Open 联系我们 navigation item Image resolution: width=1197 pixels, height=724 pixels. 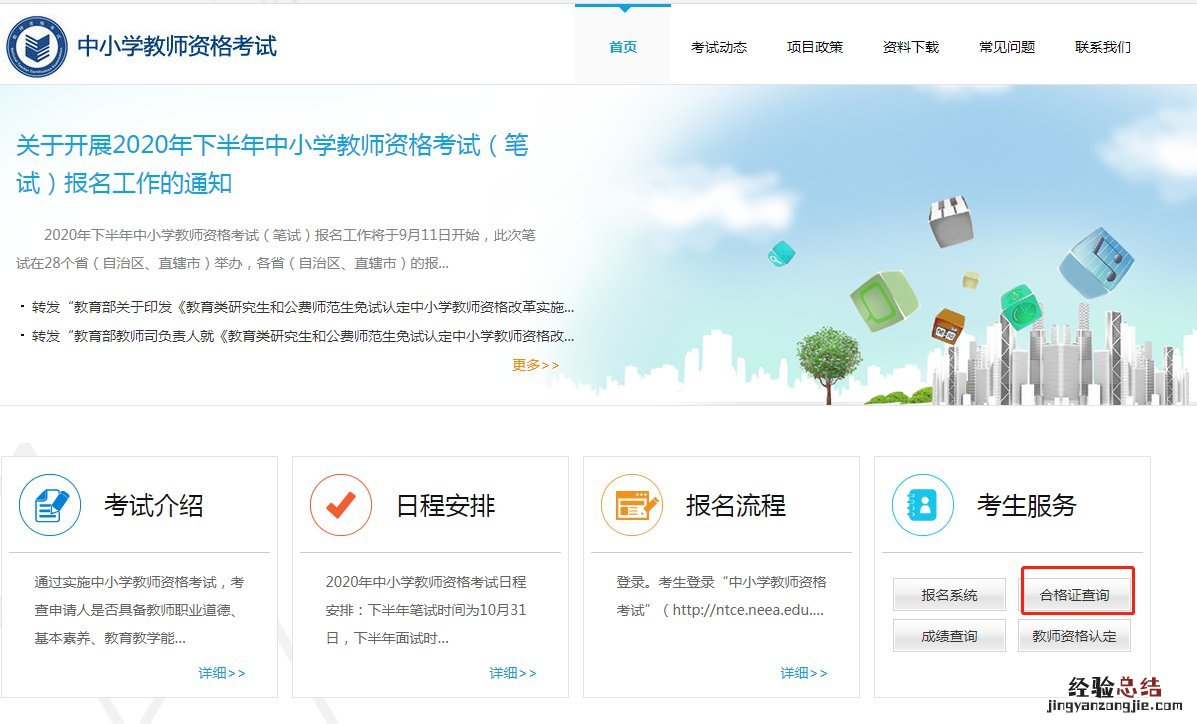(1103, 47)
